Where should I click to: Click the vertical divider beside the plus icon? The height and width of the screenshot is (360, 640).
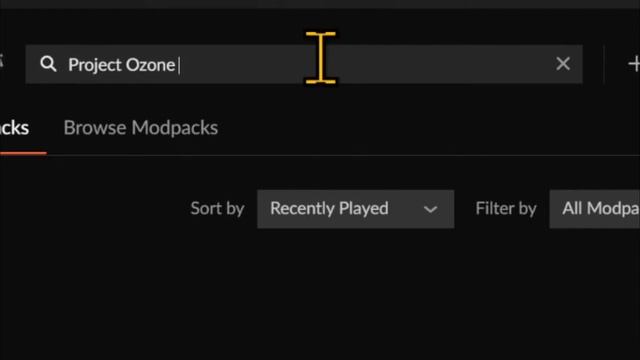tap(604, 64)
